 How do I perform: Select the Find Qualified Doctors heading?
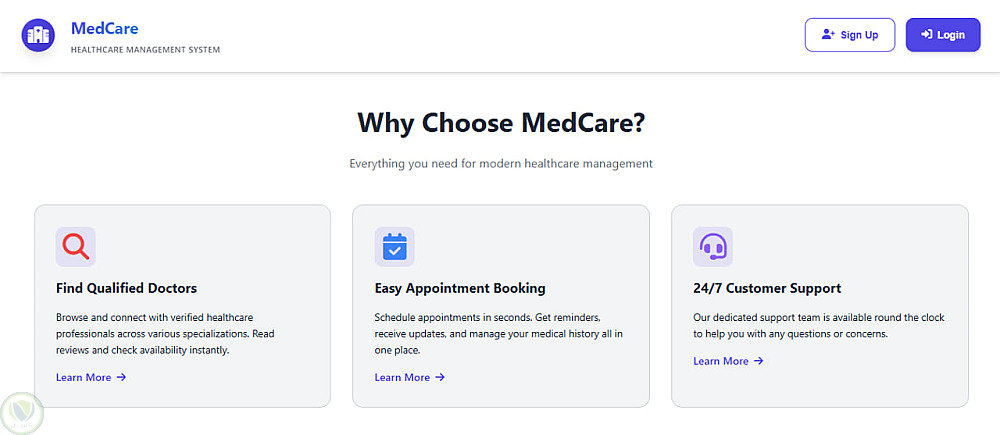click(126, 288)
